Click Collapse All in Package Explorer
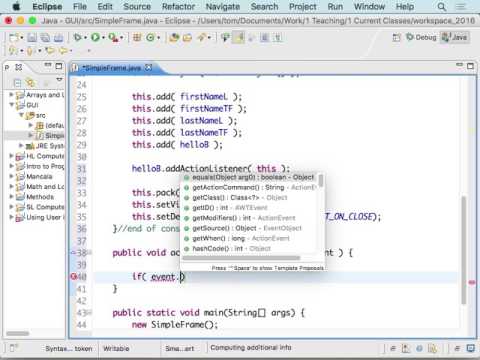The image size is (480, 360). point(17,83)
